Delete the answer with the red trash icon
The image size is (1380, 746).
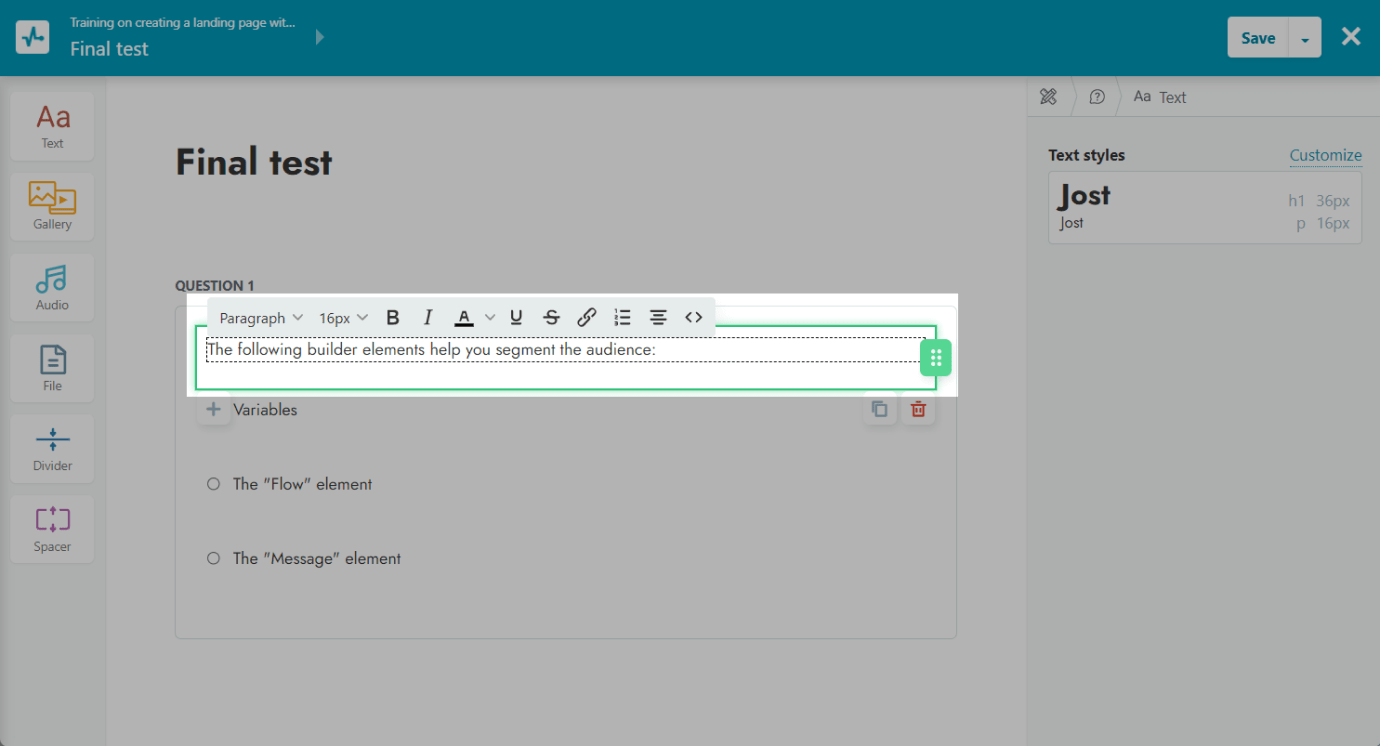[x=918, y=409]
